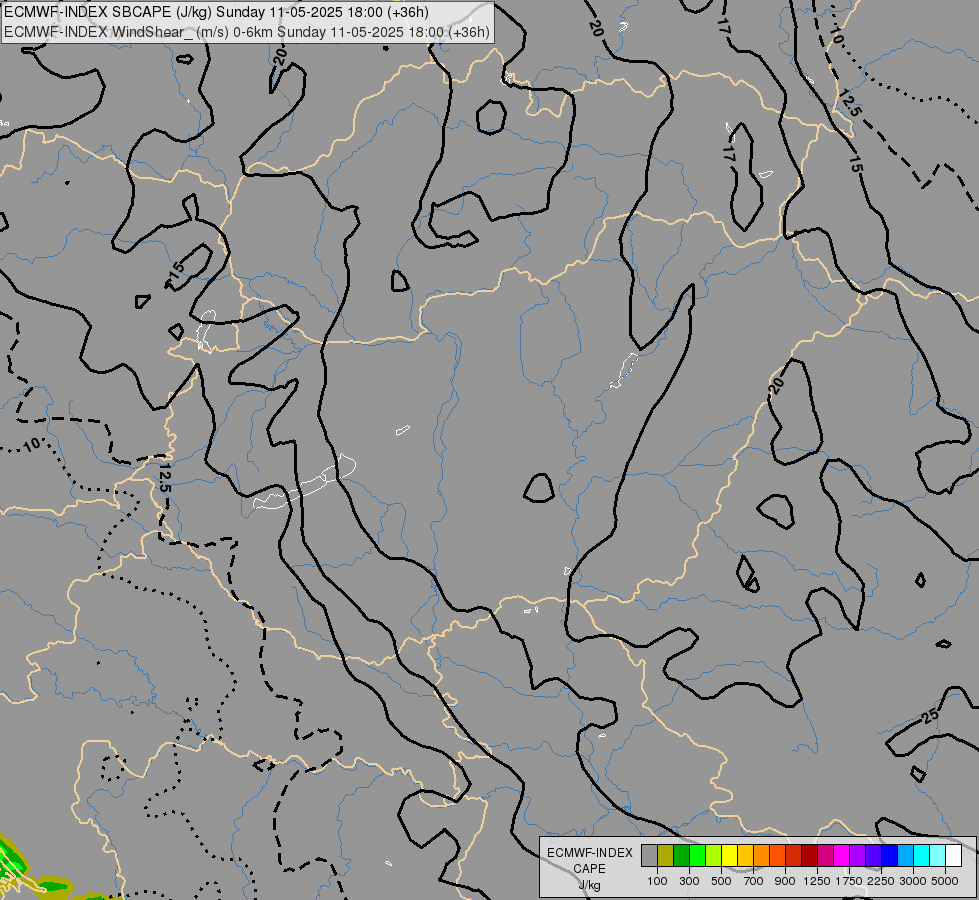Viewport: 979px width, 900px height.
Task: Select the pale cyan legend swatch
Action: 937,856
